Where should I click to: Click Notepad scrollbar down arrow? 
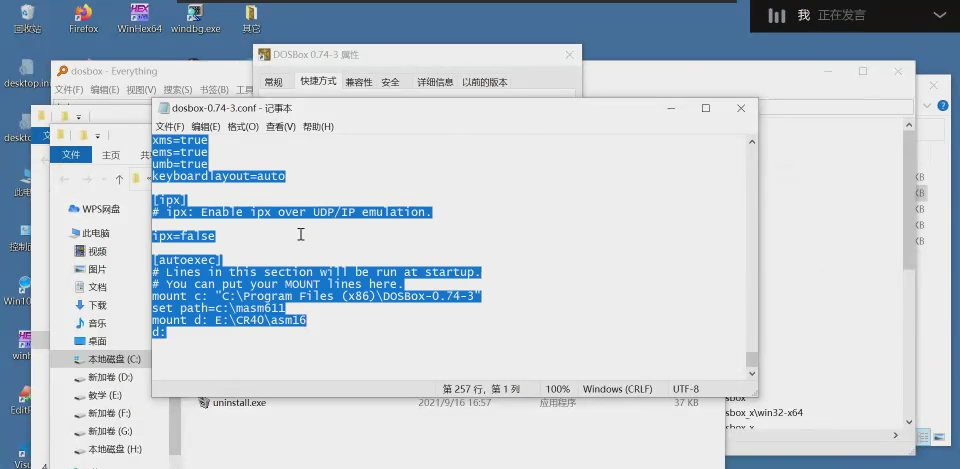[x=752, y=373]
